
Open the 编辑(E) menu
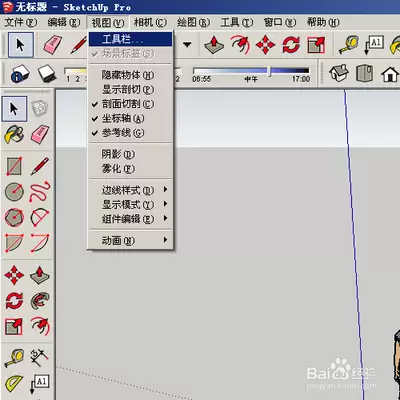[64, 23]
